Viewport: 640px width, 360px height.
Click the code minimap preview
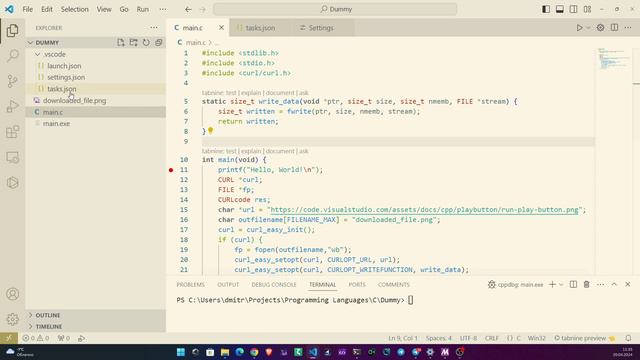tap(614, 59)
